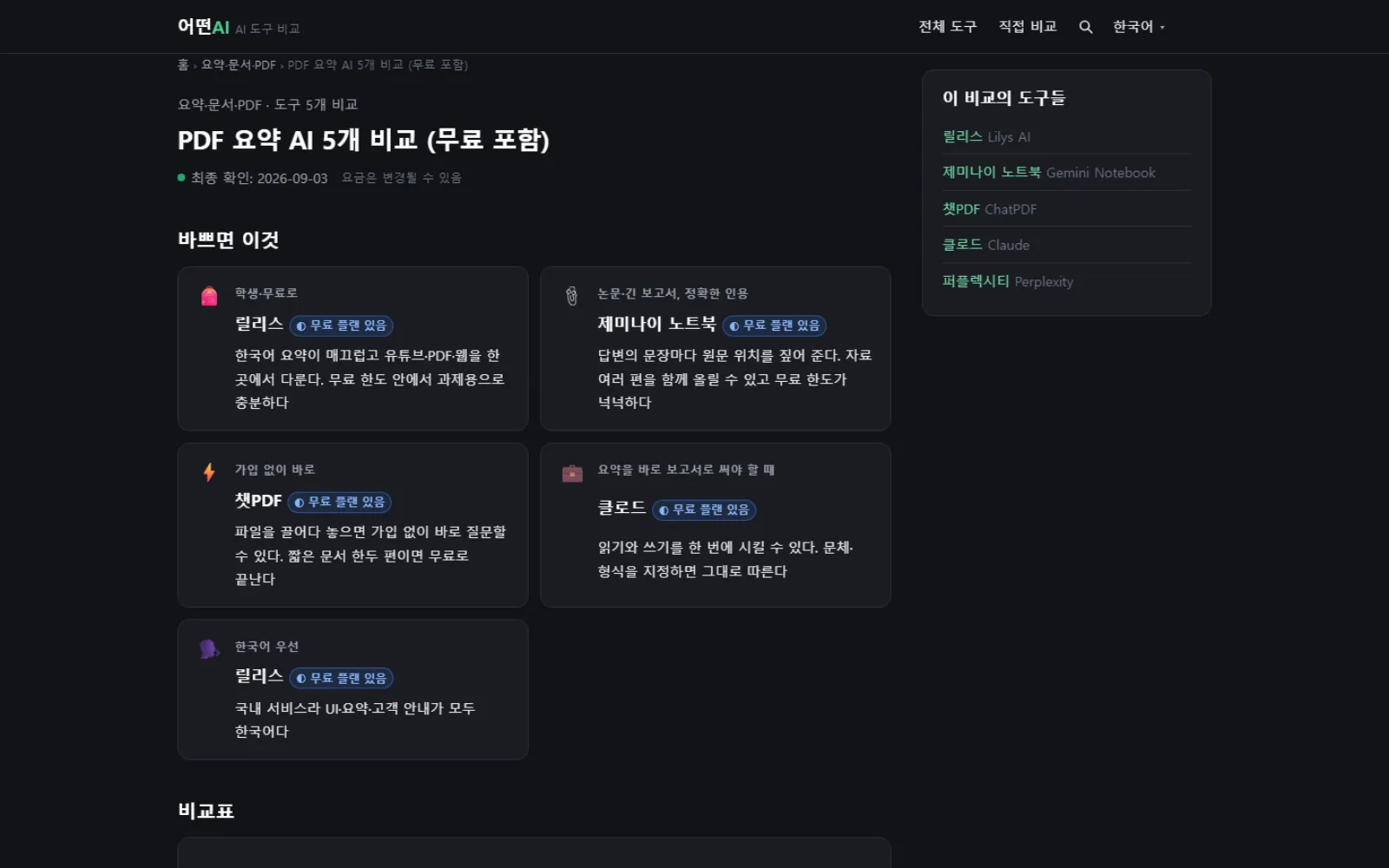The height and width of the screenshot is (868, 1389).
Task: Click the briefcase icon on Claude card
Action: [572, 473]
